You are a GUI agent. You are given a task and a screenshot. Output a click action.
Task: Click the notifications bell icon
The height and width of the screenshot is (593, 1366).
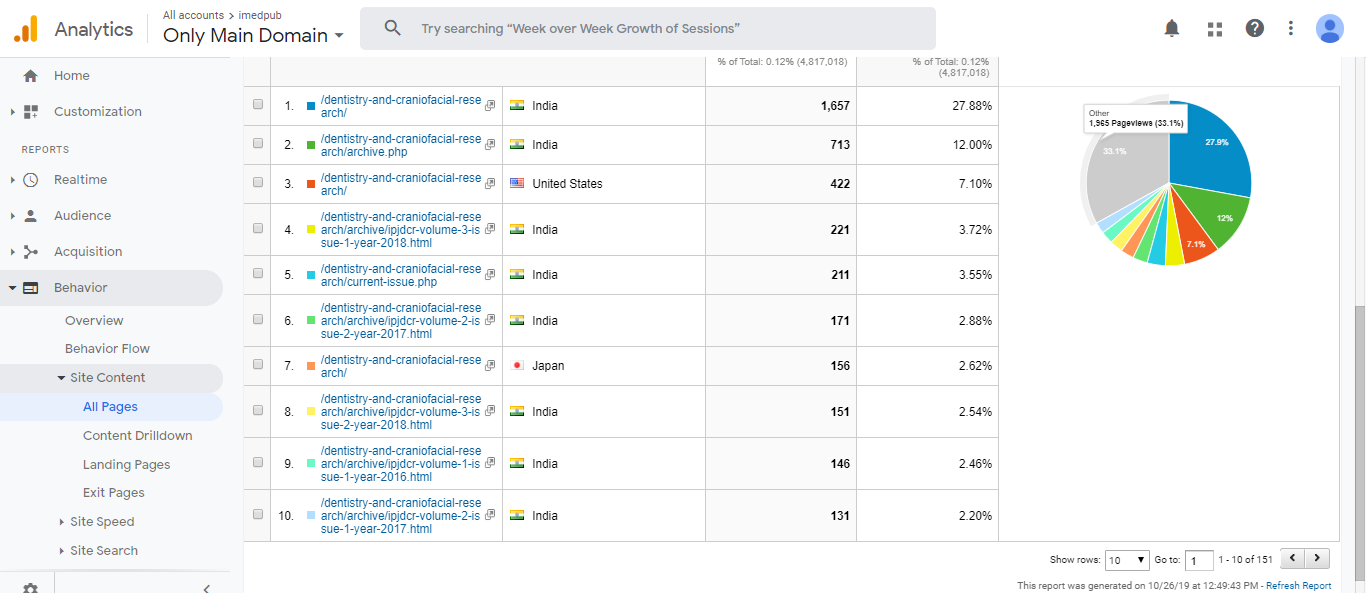[1172, 29]
